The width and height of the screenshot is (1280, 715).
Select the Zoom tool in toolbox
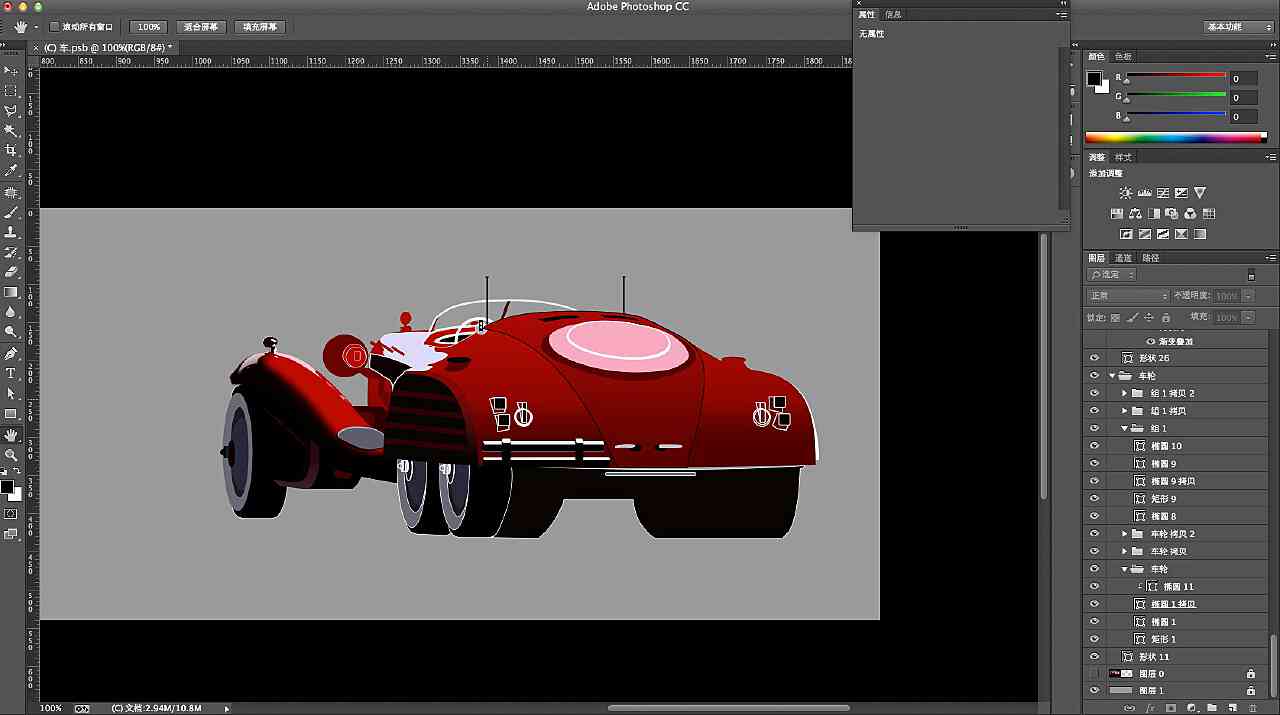click(x=11, y=454)
